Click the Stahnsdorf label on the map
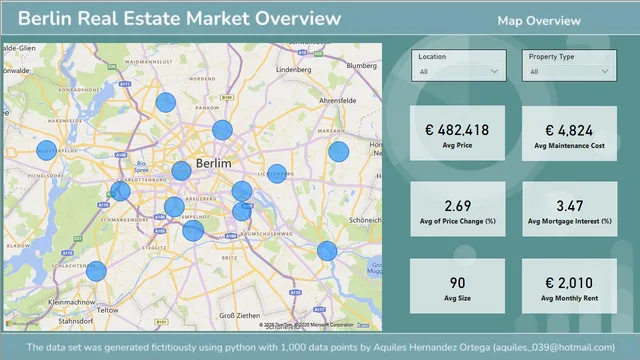Screen dimensions: 640x360 point(76,321)
